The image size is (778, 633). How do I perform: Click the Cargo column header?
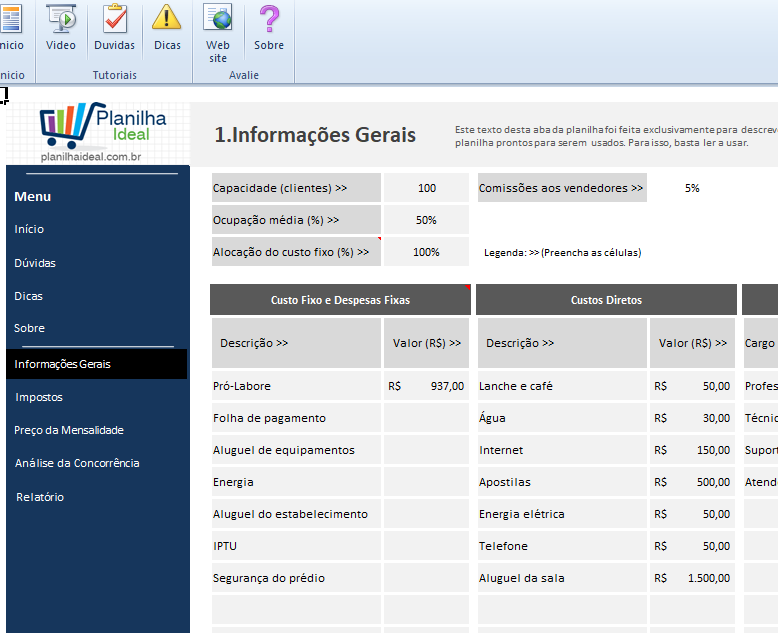pos(761,343)
